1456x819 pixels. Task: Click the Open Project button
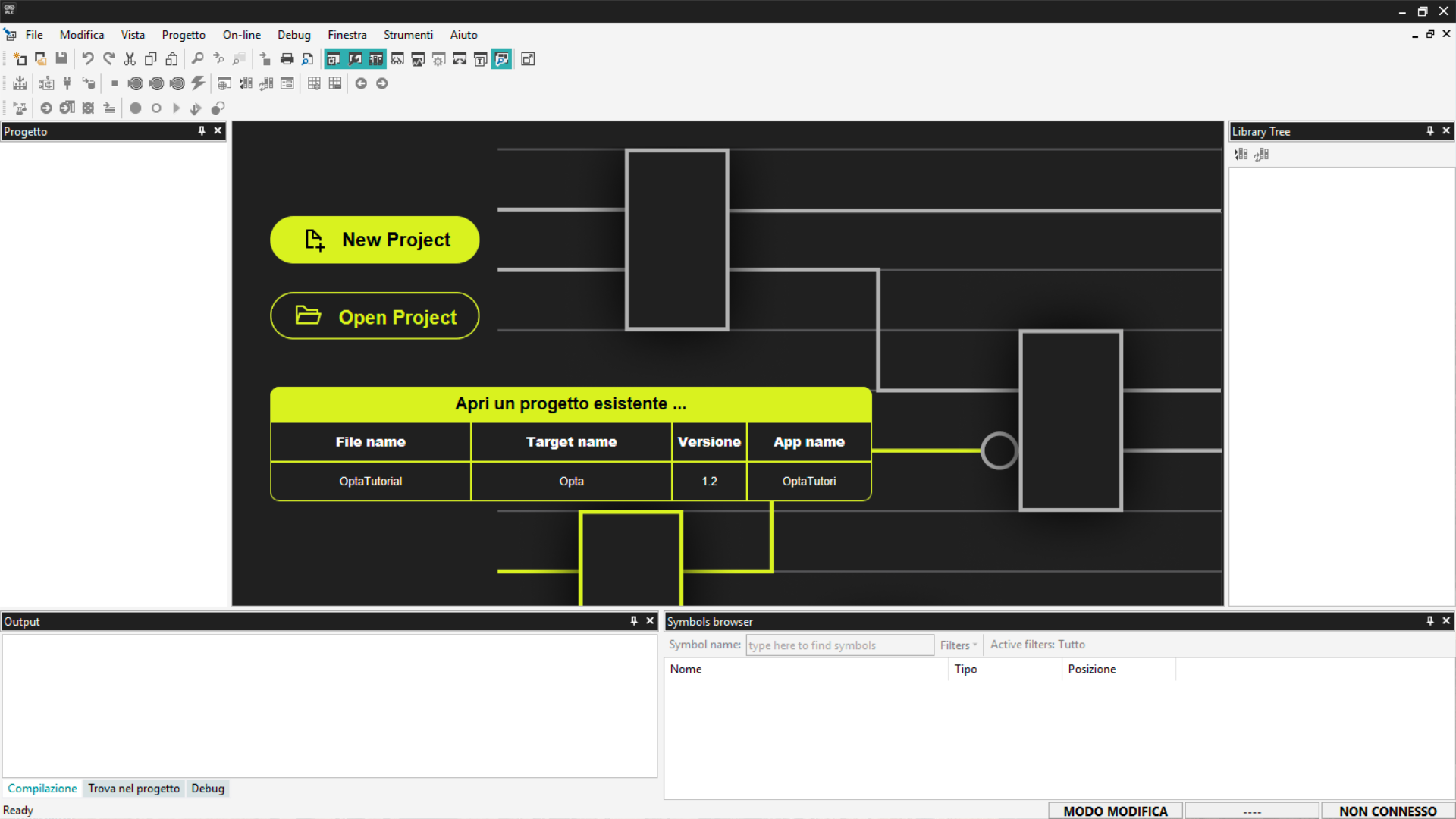pyautogui.click(x=375, y=316)
